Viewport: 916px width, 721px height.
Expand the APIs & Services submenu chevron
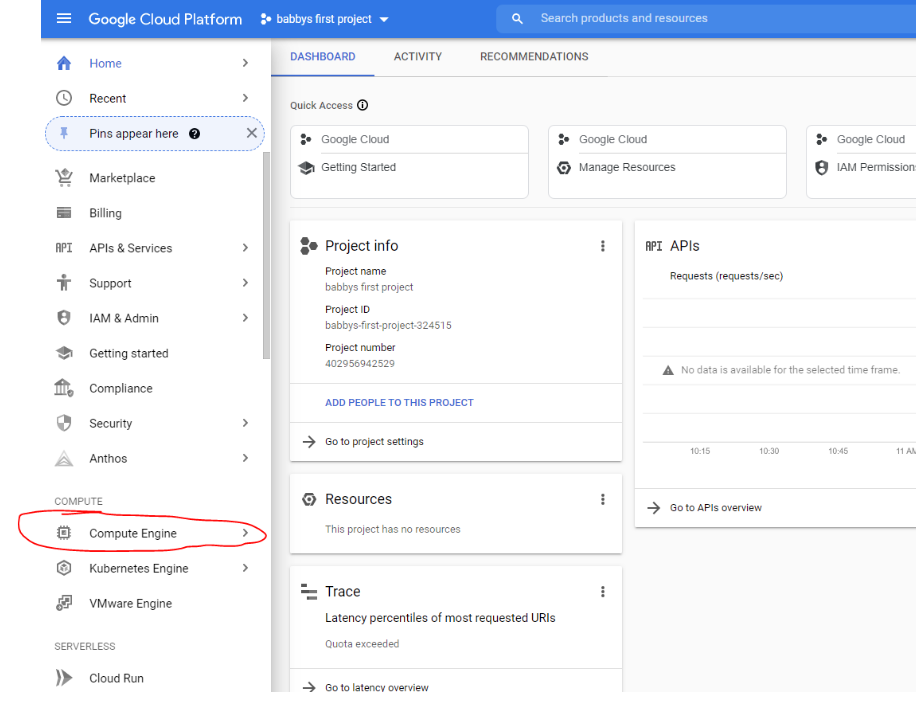tap(245, 248)
